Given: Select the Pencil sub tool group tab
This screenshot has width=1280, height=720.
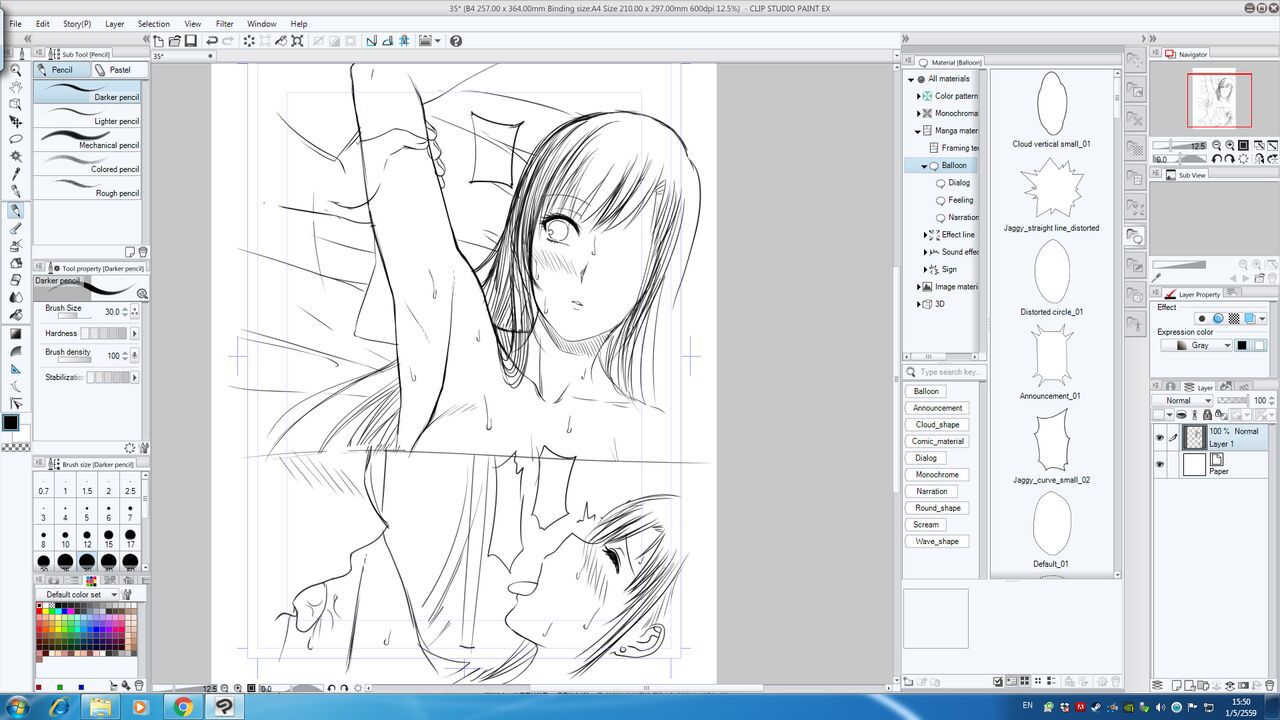Looking at the screenshot, I should tap(61, 70).
